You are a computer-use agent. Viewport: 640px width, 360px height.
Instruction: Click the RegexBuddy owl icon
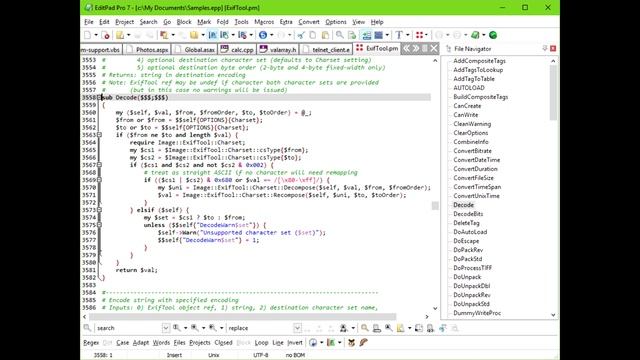click(x=351, y=342)
